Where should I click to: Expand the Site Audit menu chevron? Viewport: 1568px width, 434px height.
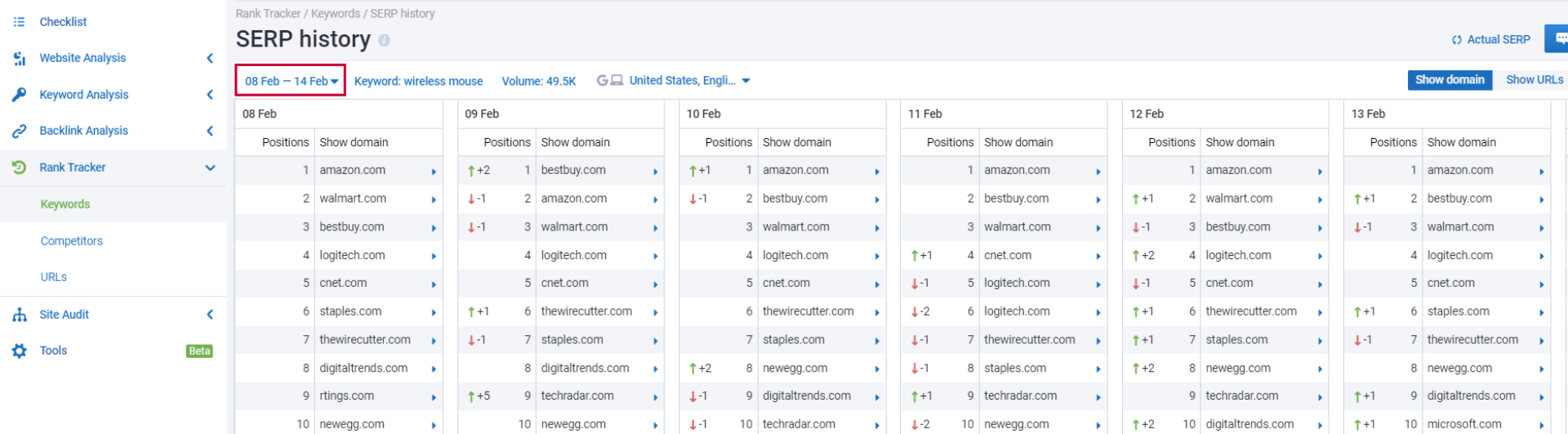(x=210, y=315)
